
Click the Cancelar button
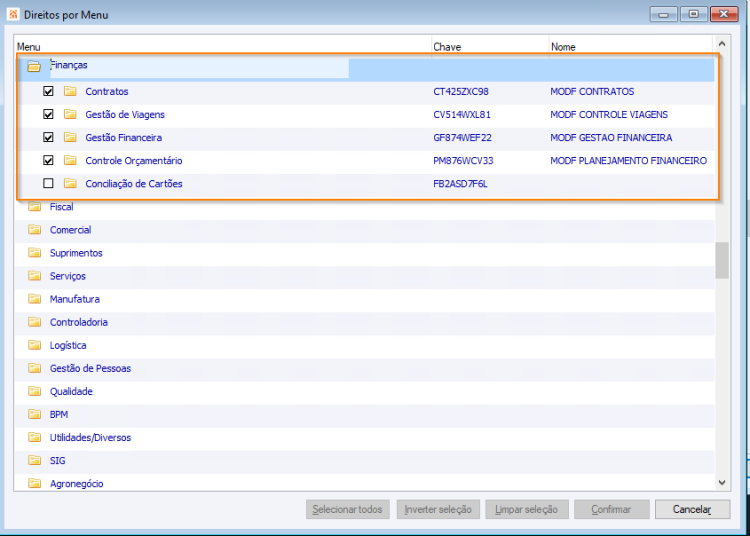point(692,509)
